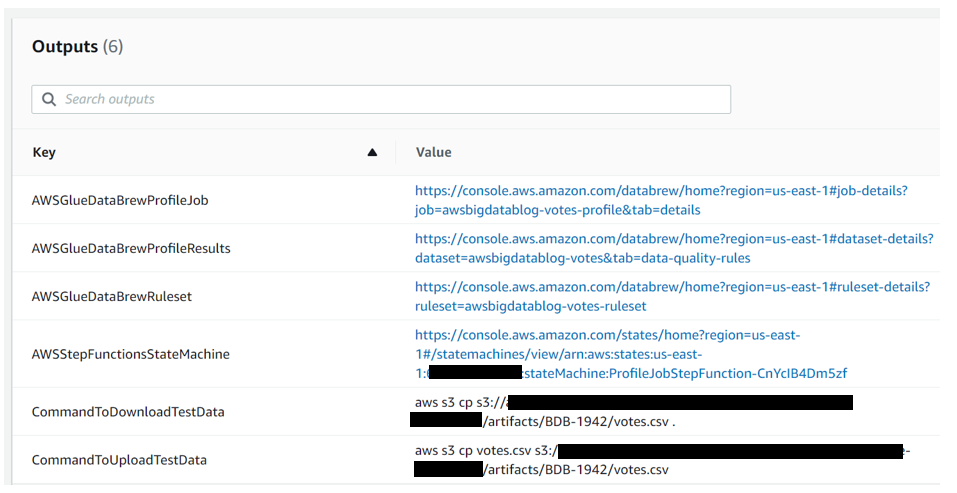The width and height of the screenshot is (957, 493).
Task: Select AWSGlueDataBrewRuleset key cell
Action: point(112,297)
